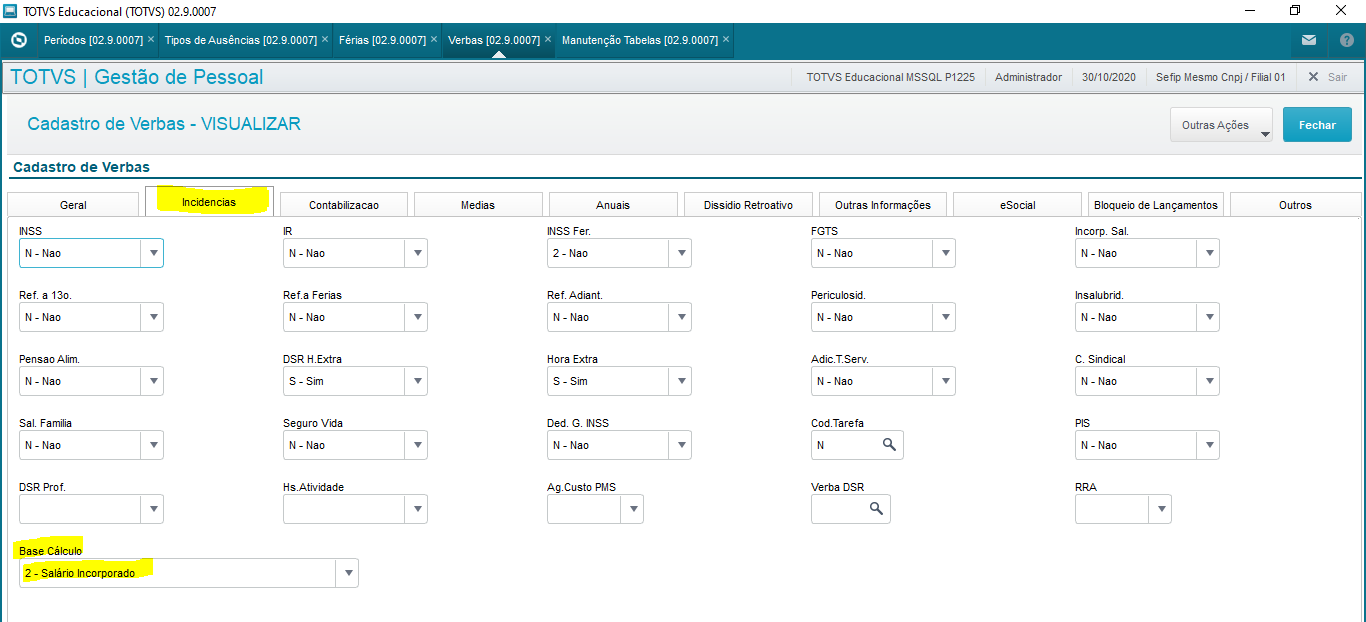
Task: Select the Incidencias tab
Action: [x=209, y=202]
